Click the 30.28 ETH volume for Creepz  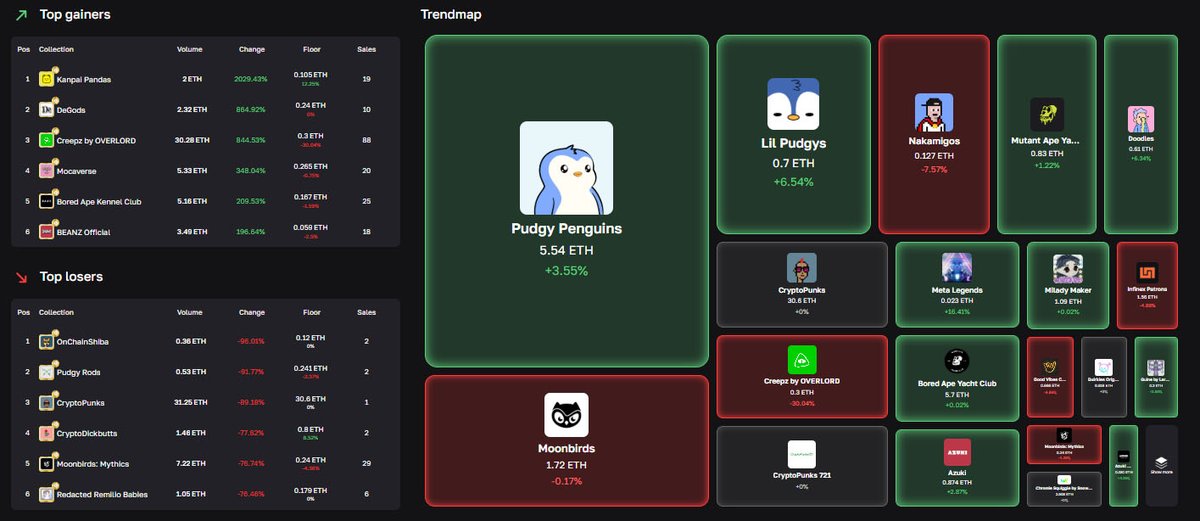(190, 141)
